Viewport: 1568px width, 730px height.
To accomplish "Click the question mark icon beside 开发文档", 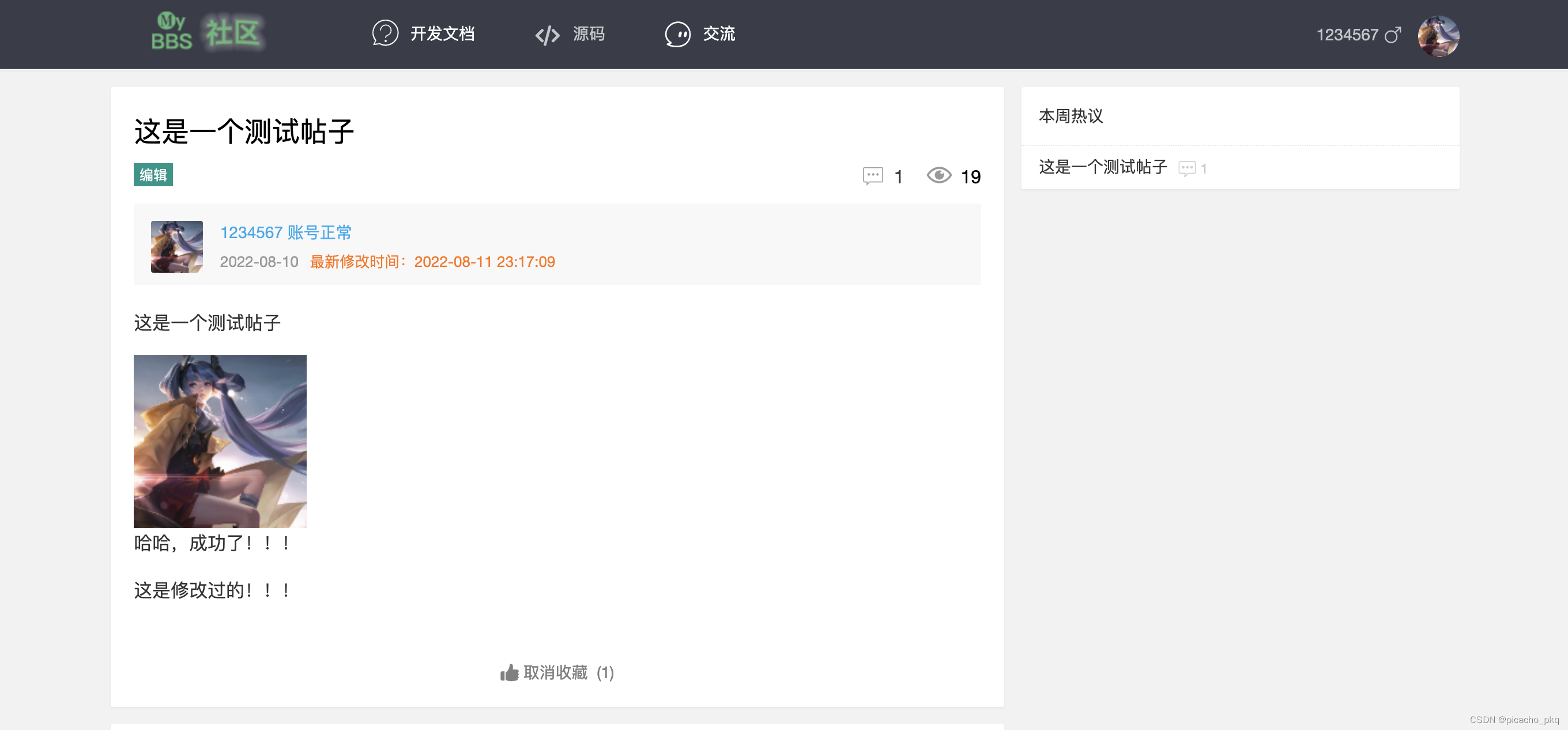I will tap(385, 33).
